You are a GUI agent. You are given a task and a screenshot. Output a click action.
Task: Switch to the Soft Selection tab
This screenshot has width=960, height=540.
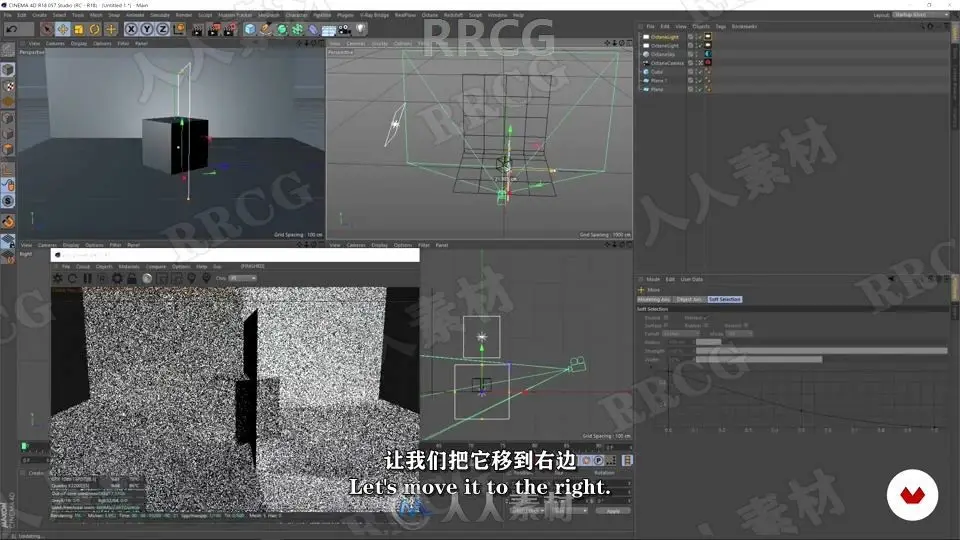724,299
